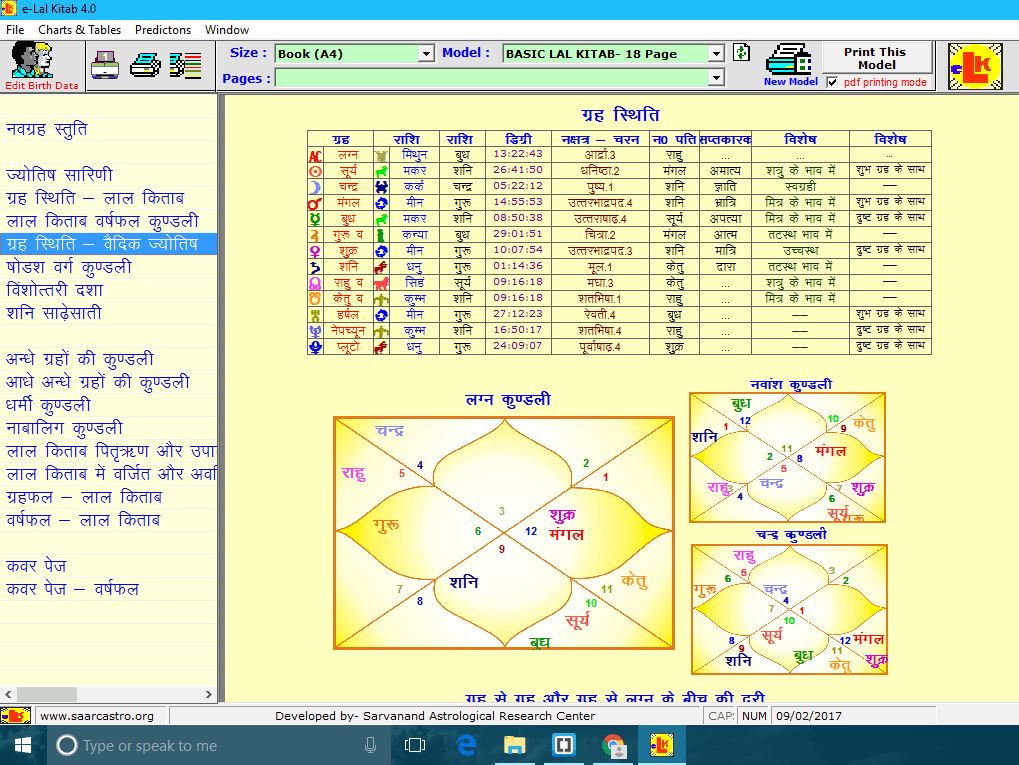Open File Explorer from the taskbar
This screenshot has width=1019, height=765.
pos(515,746)
